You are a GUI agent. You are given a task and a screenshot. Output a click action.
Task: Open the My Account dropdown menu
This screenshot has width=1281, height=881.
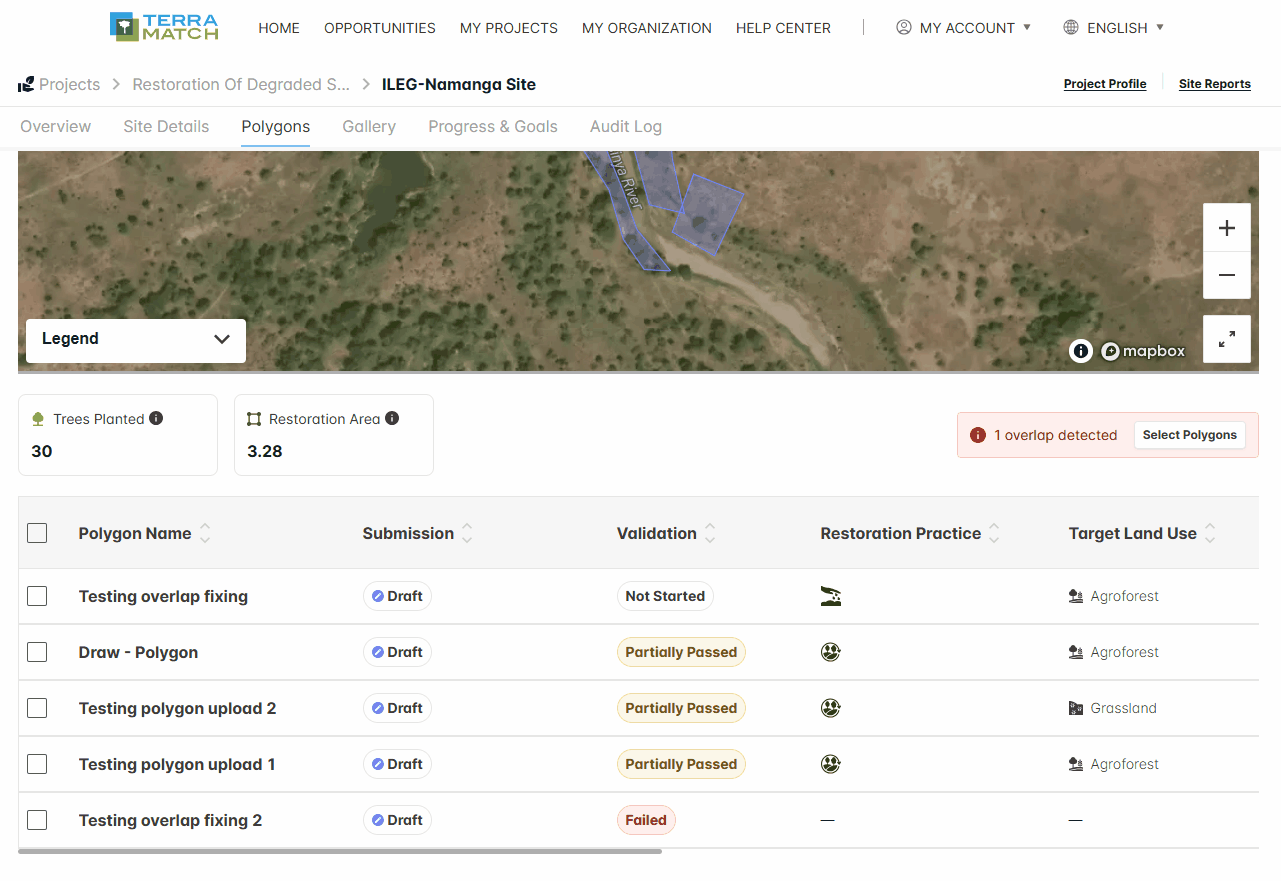pos(963,27)
